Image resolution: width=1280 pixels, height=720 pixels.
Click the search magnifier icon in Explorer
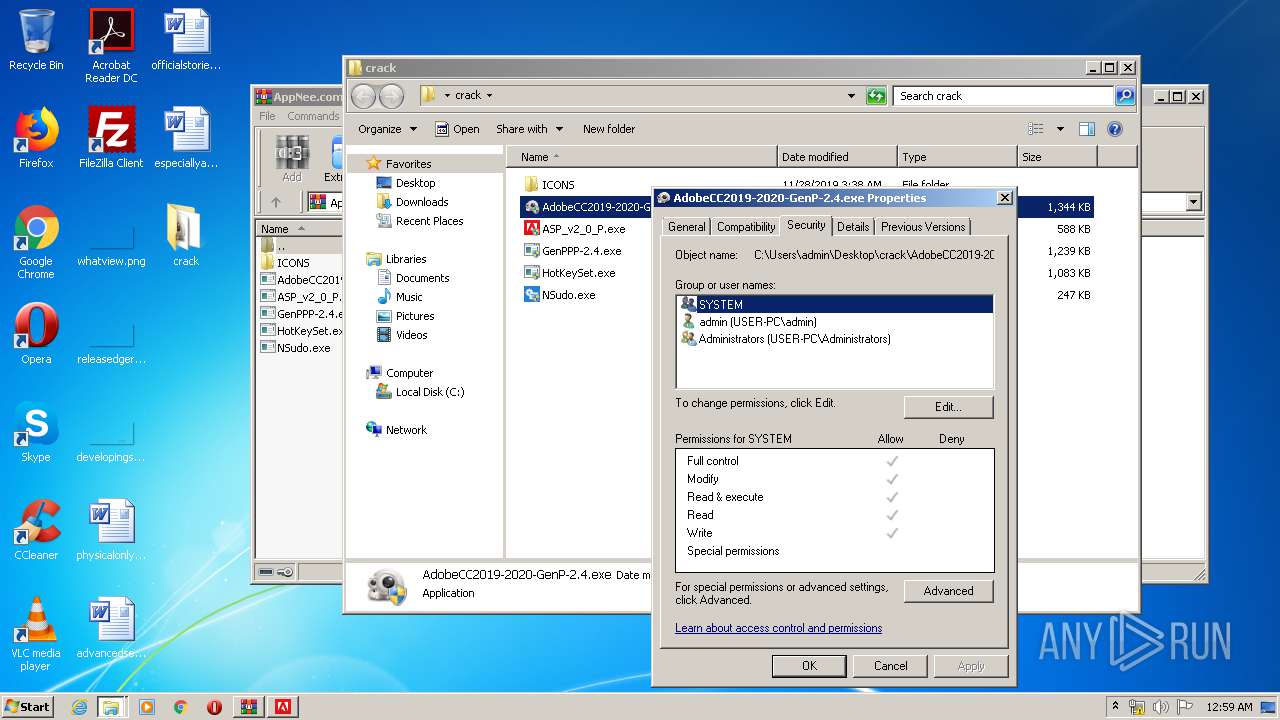(x=1125, y=96)
